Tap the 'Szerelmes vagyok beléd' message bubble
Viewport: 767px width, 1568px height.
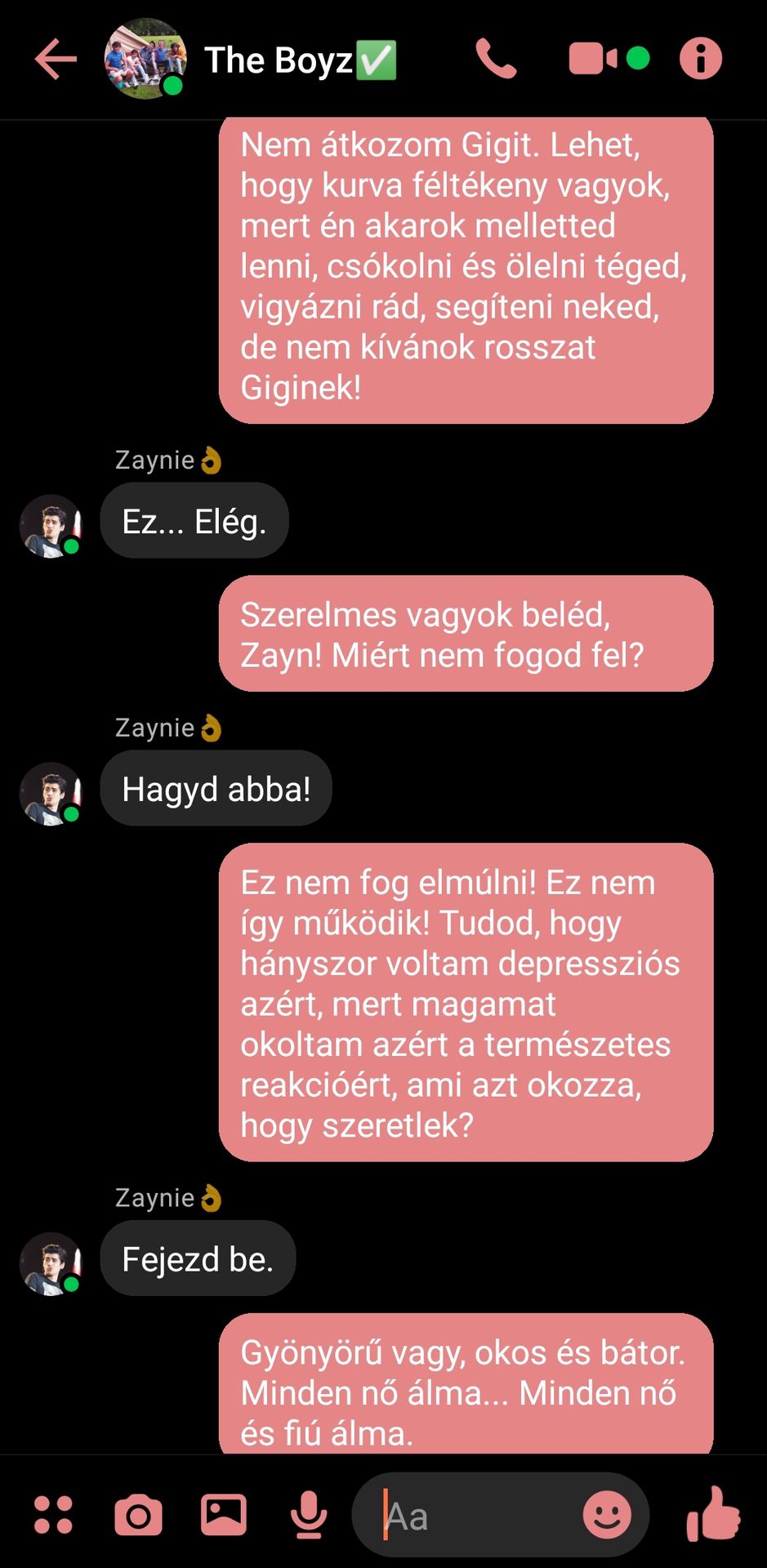(x=466, y=634)
